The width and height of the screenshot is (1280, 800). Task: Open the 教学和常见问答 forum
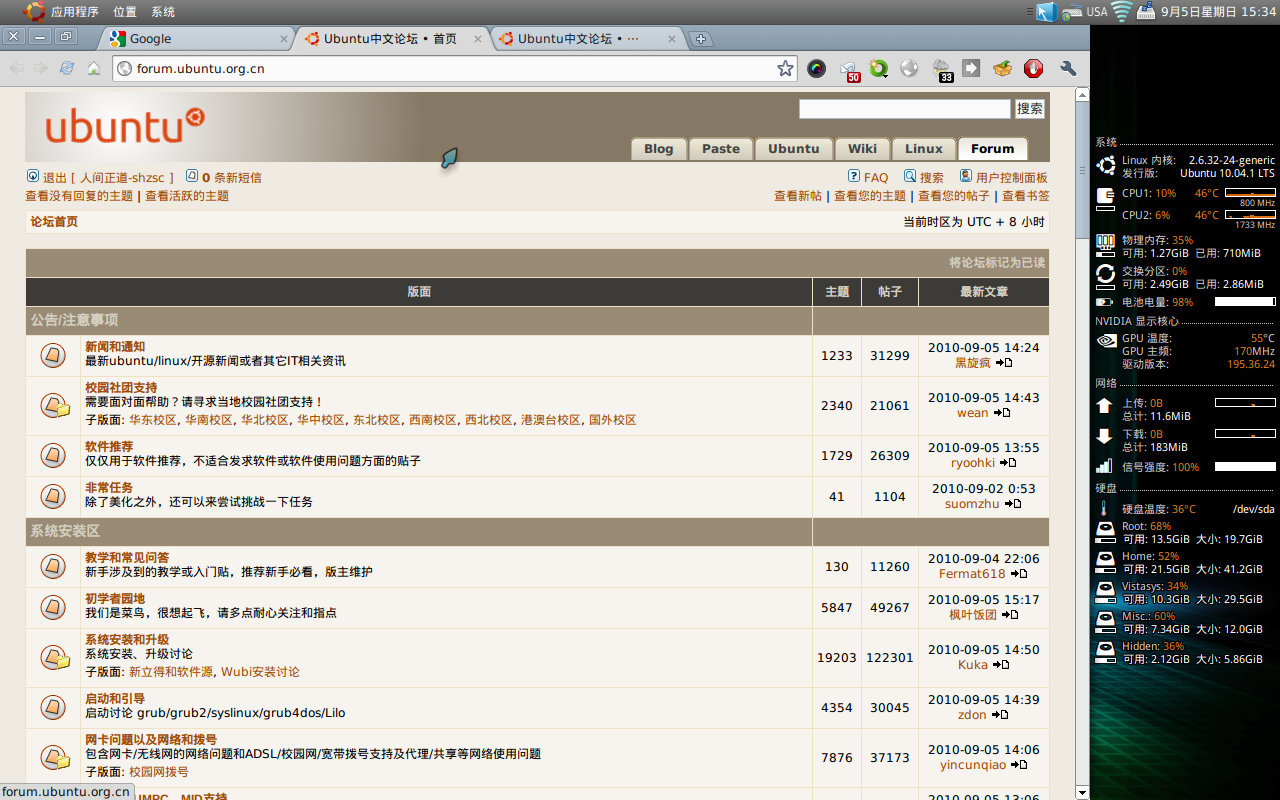[127, 558]
